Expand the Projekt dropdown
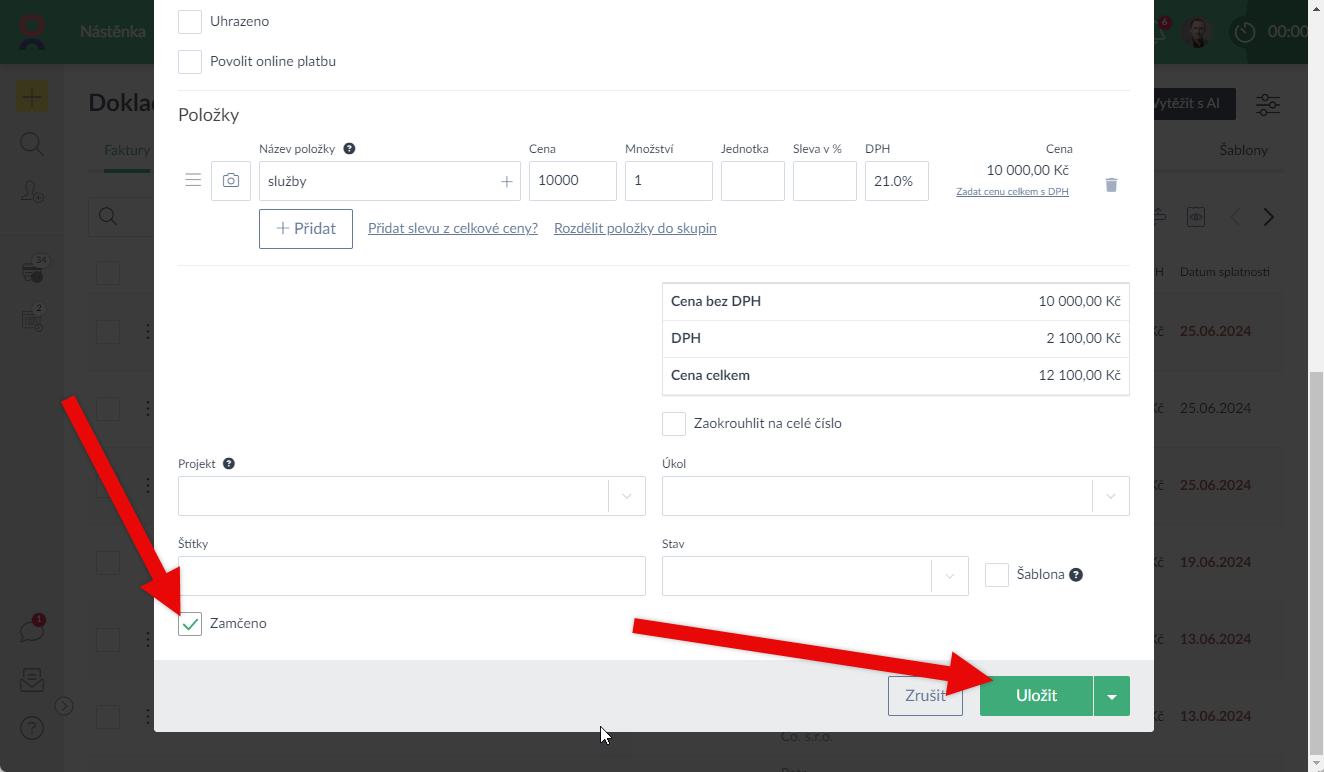Viewport: 1324px width, 772px height. click(627, 496)
